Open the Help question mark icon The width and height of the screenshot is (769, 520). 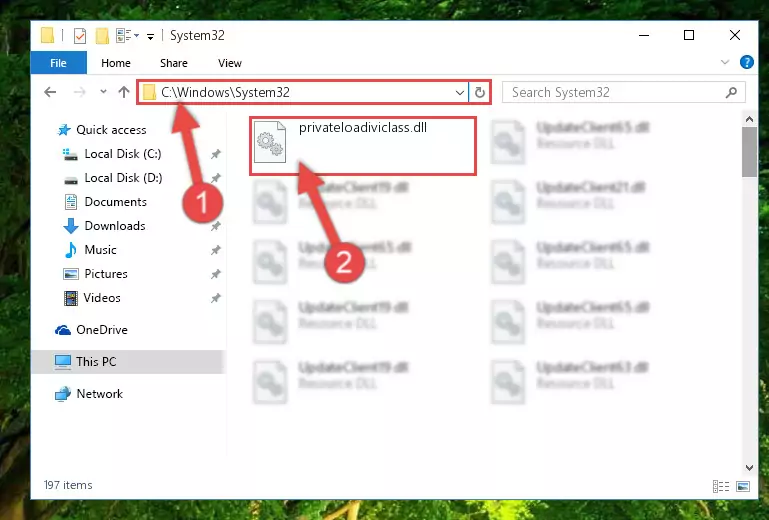[x=746, y=62]
